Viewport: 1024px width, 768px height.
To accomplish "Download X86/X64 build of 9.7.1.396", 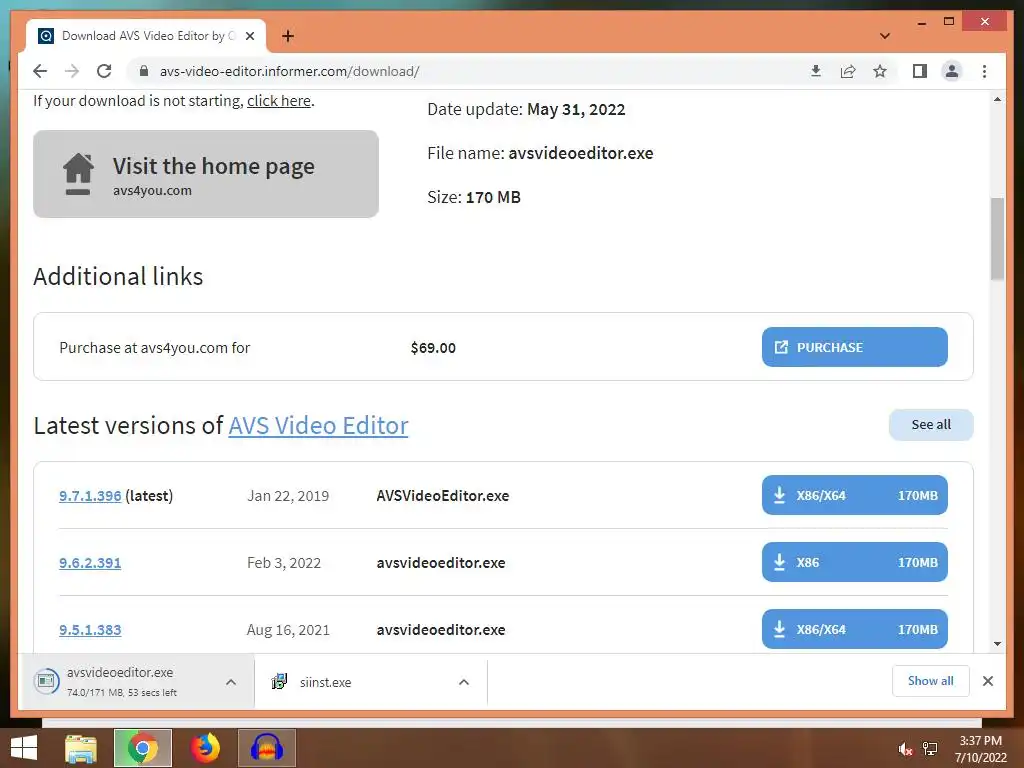I will pyautogui.click(x=854, y=495).
